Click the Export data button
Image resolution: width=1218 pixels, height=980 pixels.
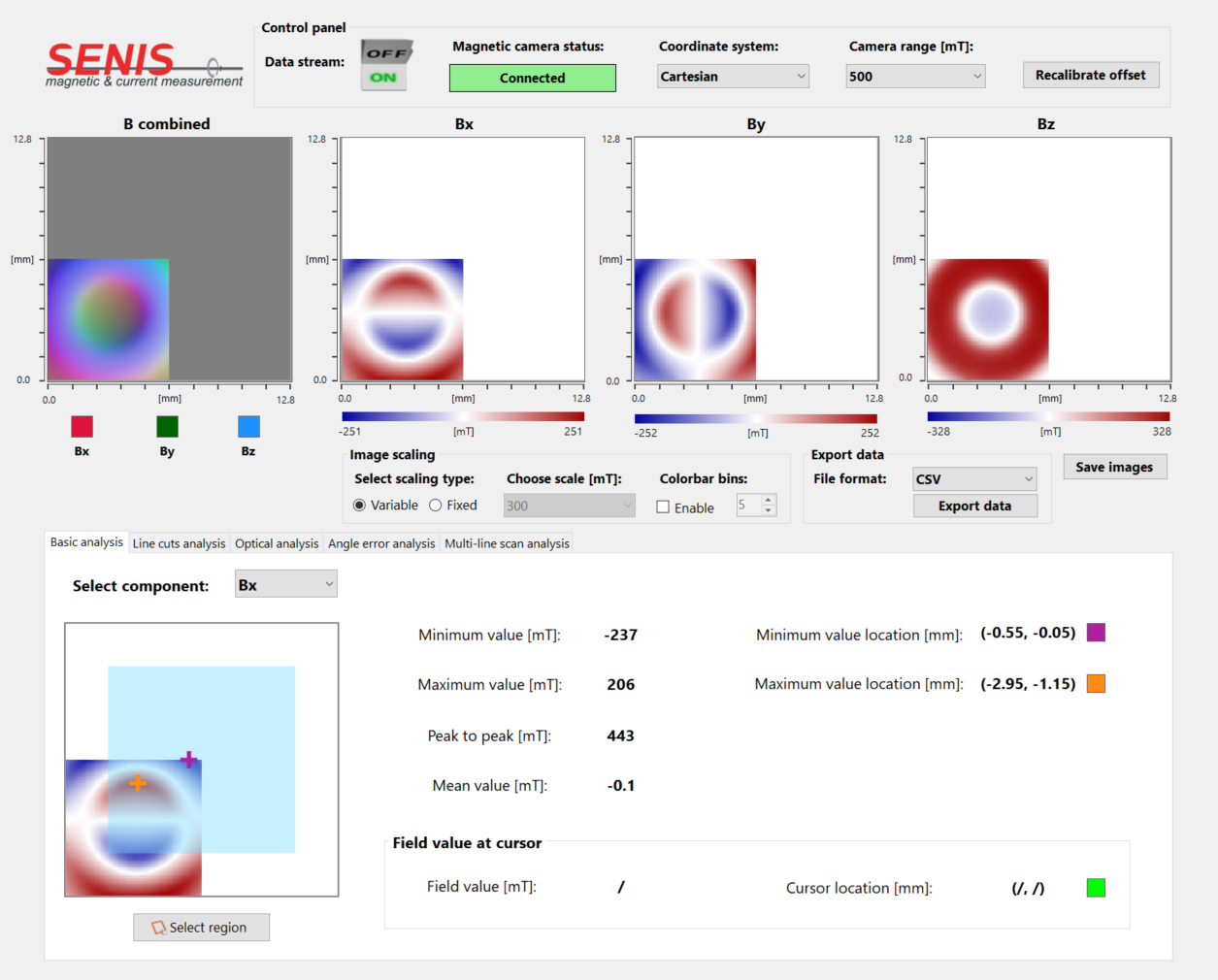(x=974, y=506)
